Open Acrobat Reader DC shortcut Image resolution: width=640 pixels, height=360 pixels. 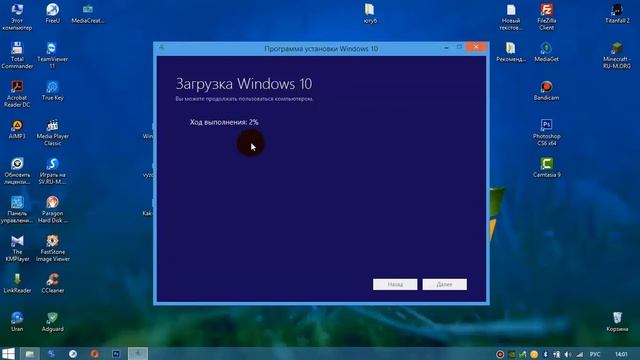click(x=17, y=94)
